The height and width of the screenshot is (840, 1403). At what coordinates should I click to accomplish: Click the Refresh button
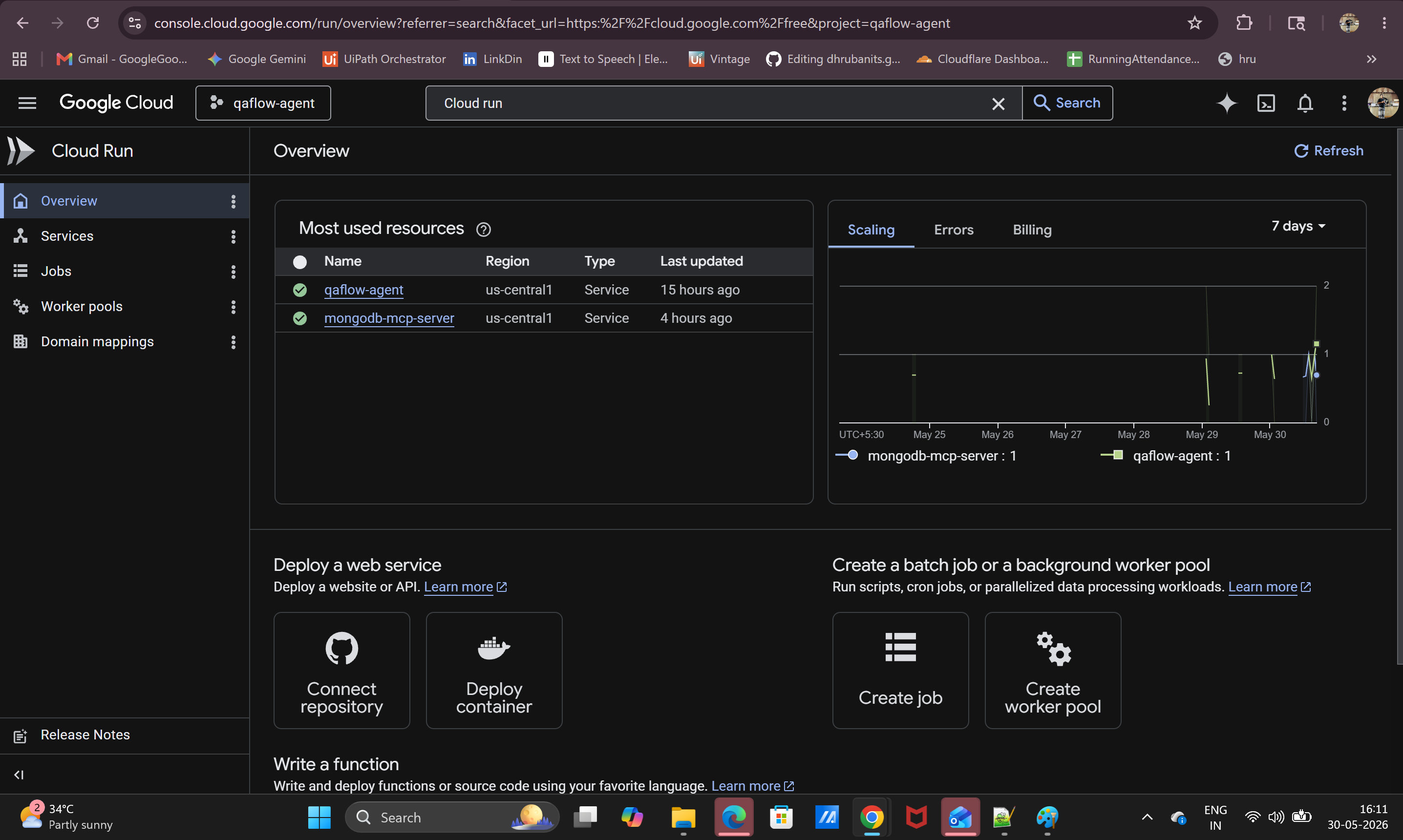1328,150
